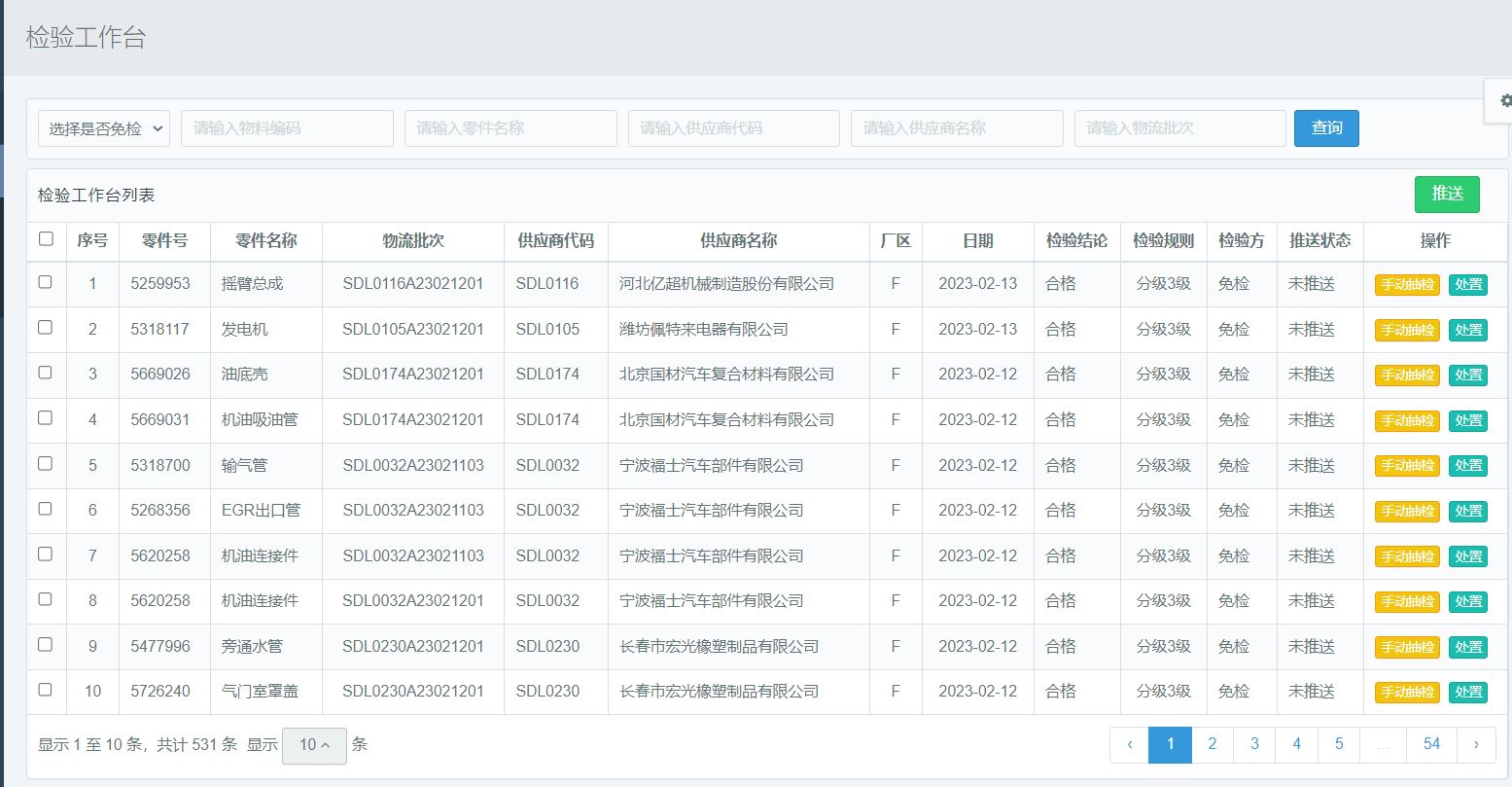Click supplier code SDL0116
This screenshot has height=787, width=1512.
click(x=547, y=284)
